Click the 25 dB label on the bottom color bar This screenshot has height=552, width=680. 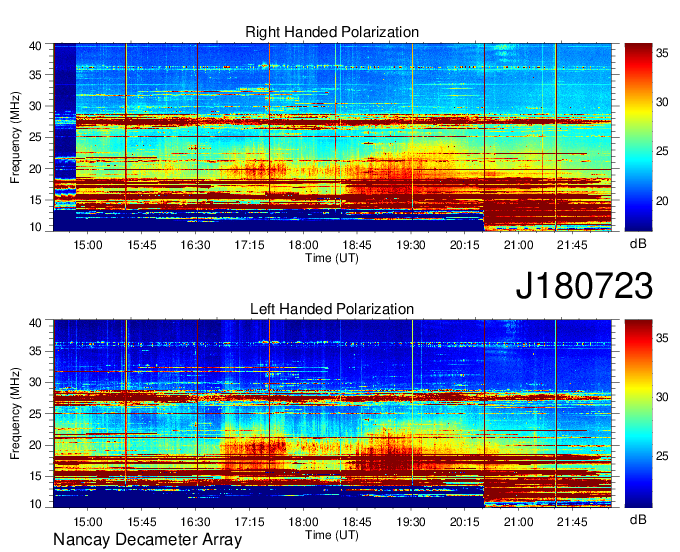point(662,456)
